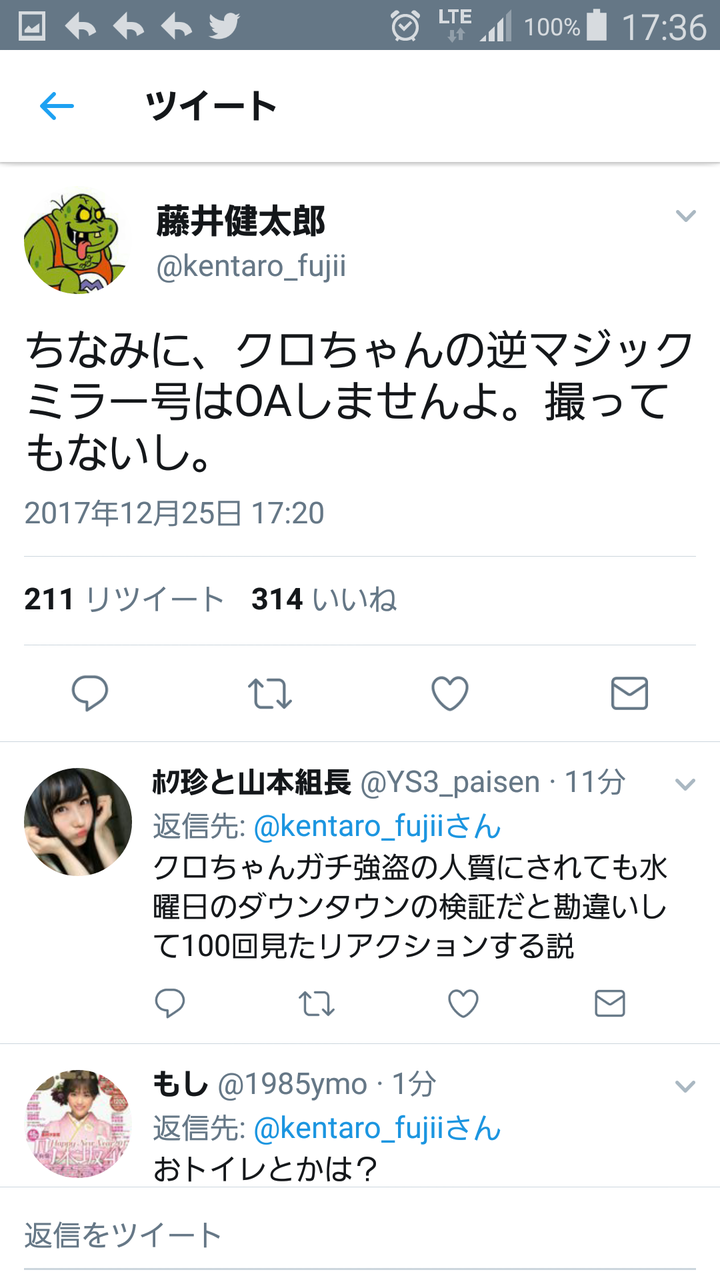Open the Twitter notification in status bar

coord(224,25)
